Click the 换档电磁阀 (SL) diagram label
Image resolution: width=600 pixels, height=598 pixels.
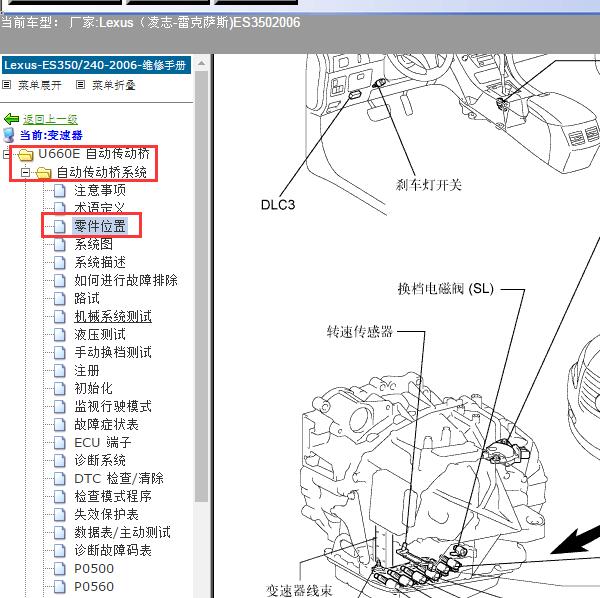(x=445, y=288)
